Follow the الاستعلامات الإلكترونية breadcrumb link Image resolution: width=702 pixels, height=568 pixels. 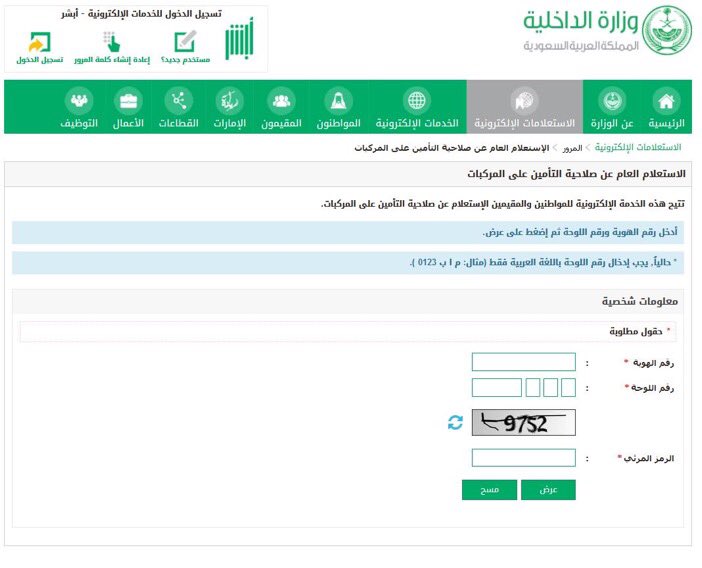pos(638,147)
